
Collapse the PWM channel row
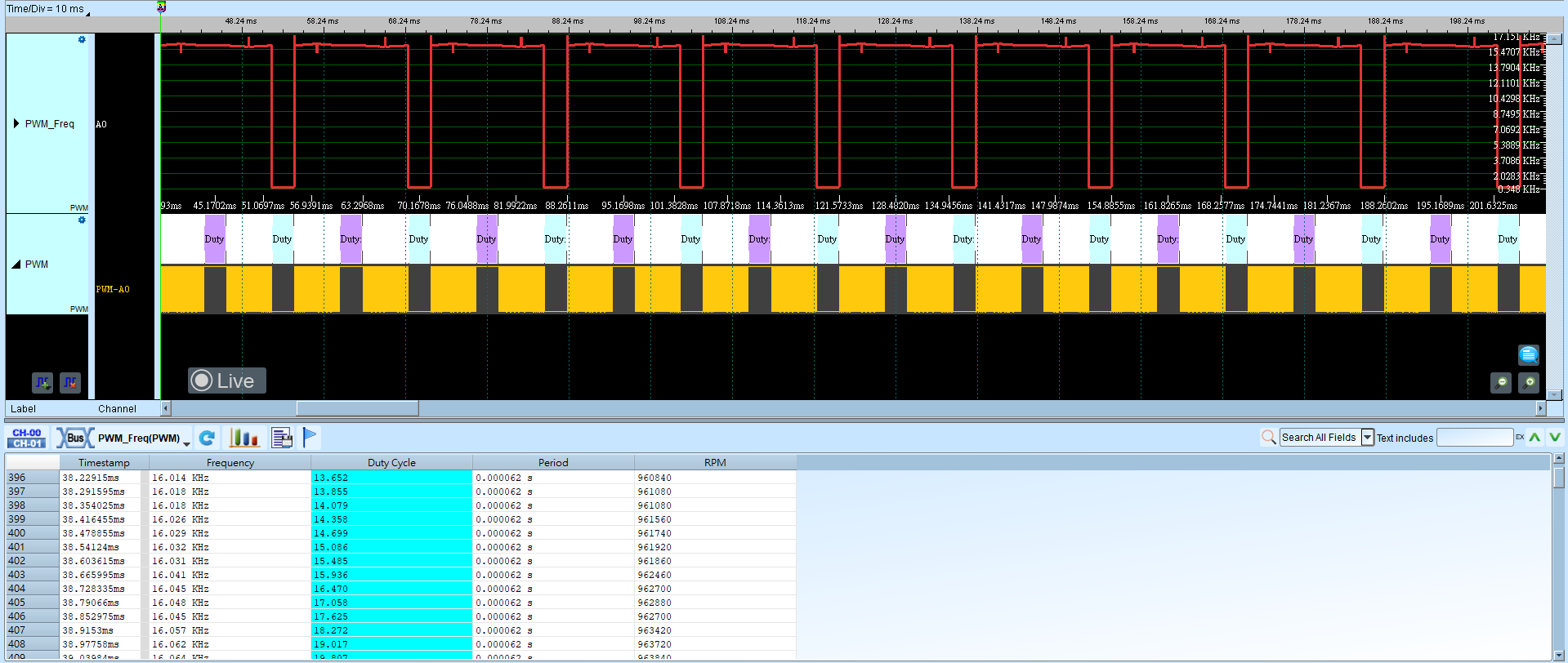[16, 264]
